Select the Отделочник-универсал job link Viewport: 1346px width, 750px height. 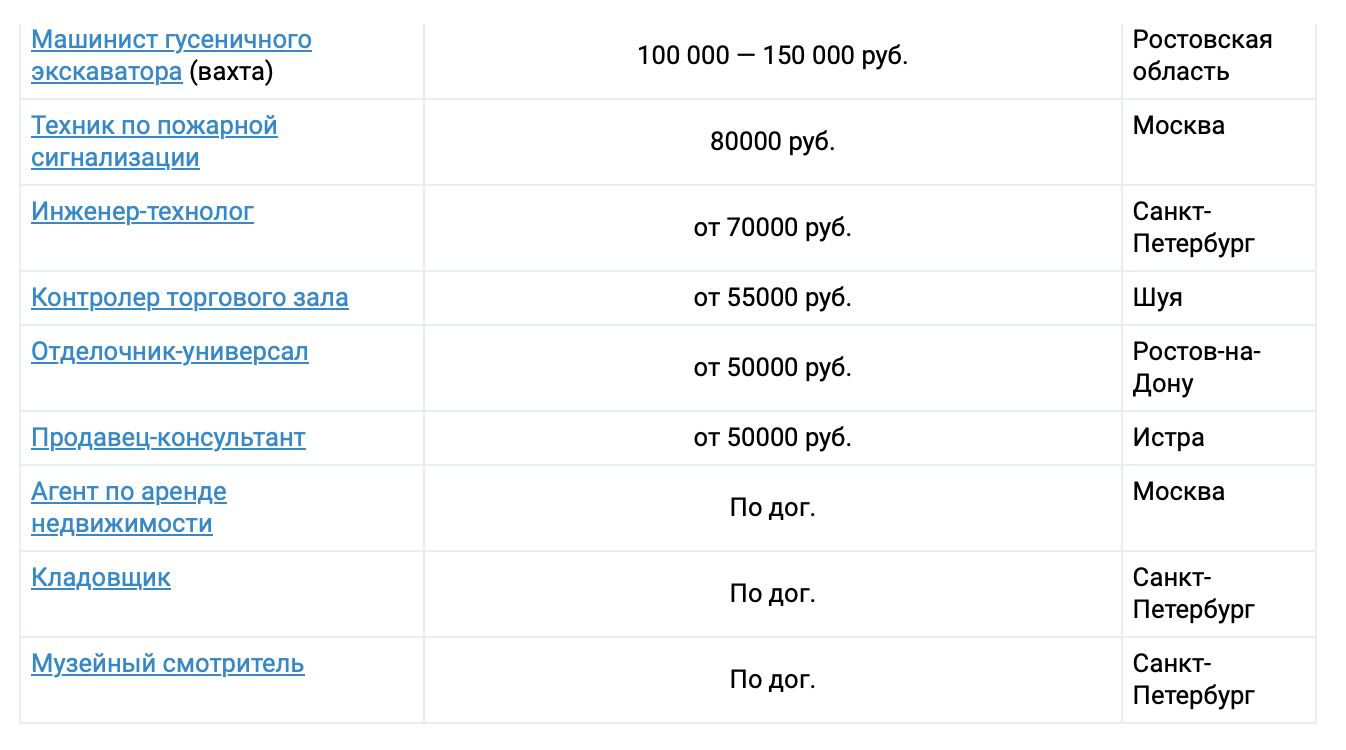tap(170, 352)
